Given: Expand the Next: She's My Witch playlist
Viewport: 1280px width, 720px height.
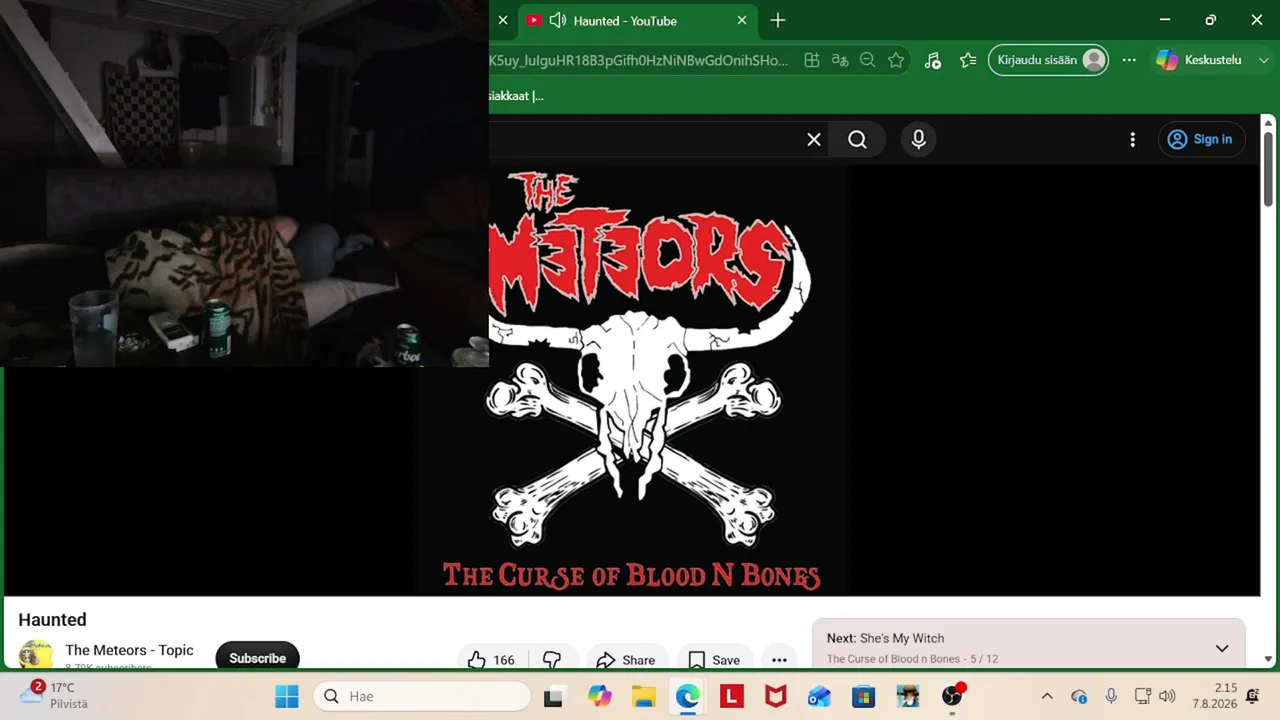Looking at the screenshot, I should click(1222, 648).
